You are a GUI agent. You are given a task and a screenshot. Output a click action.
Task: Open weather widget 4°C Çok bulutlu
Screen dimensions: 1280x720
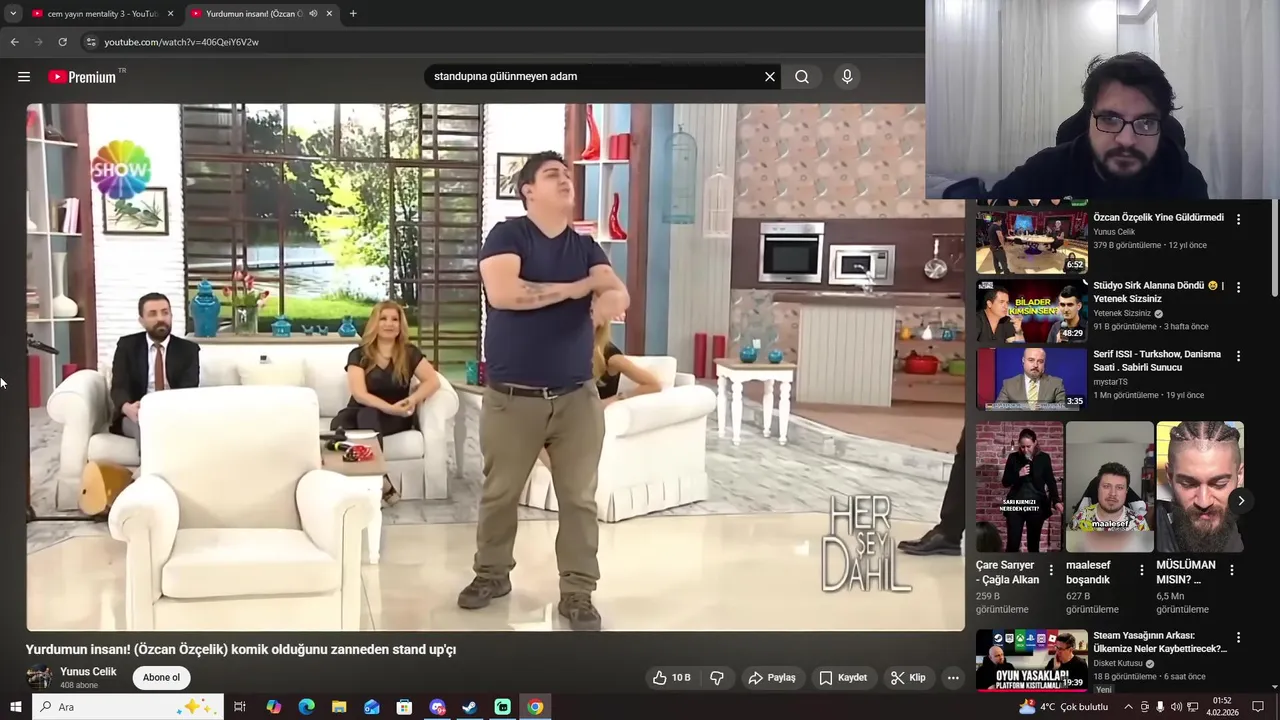click(1063, 707)
